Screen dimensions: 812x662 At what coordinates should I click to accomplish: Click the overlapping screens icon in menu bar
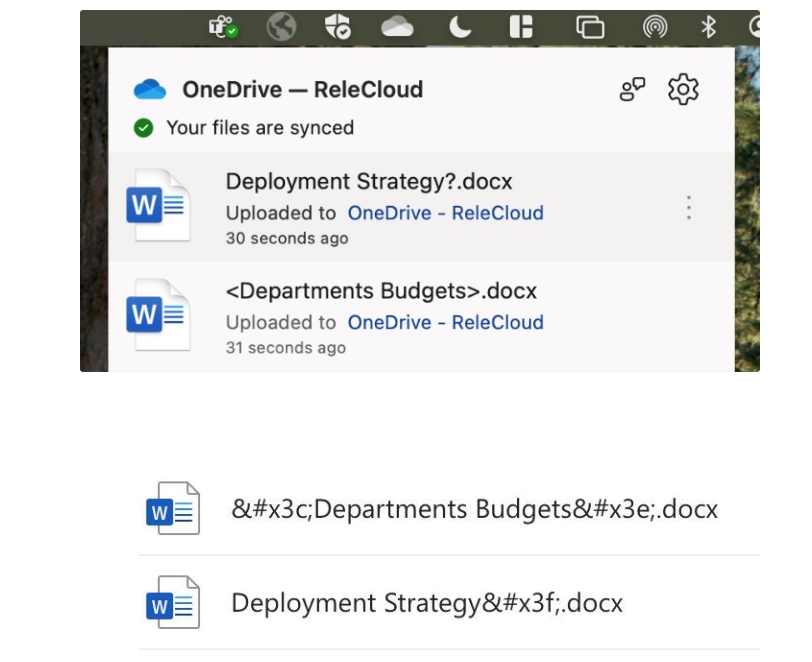click(591, 29)
